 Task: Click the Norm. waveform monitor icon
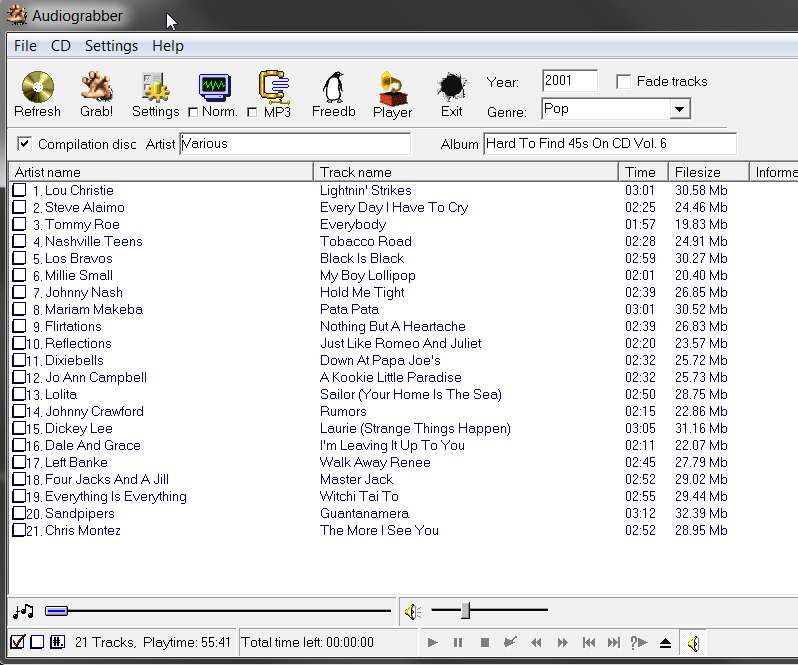pyautogui.click(x=214, y=87)
